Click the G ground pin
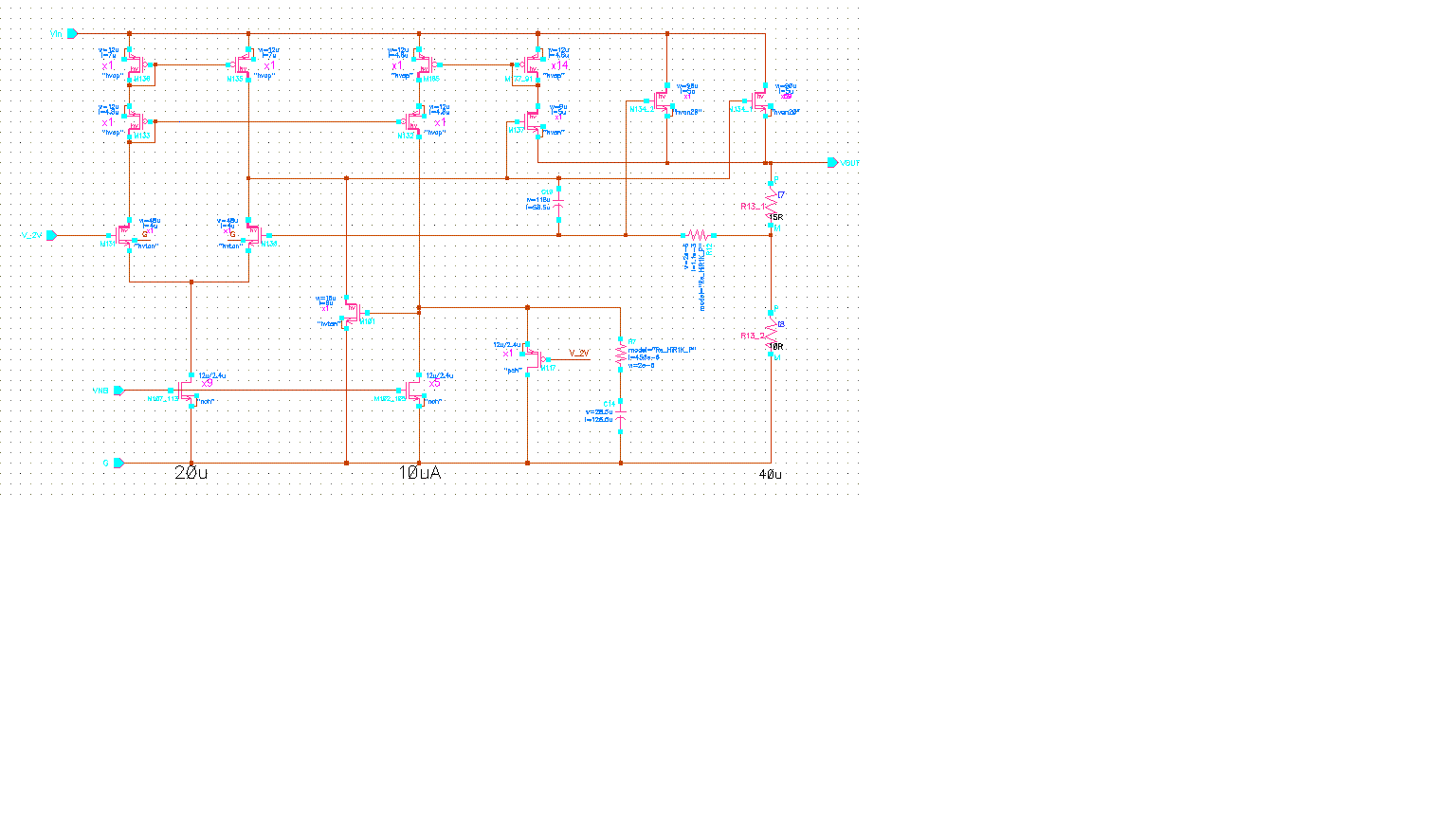Screen dimensions: 1456x819 [x=118, y=463]
